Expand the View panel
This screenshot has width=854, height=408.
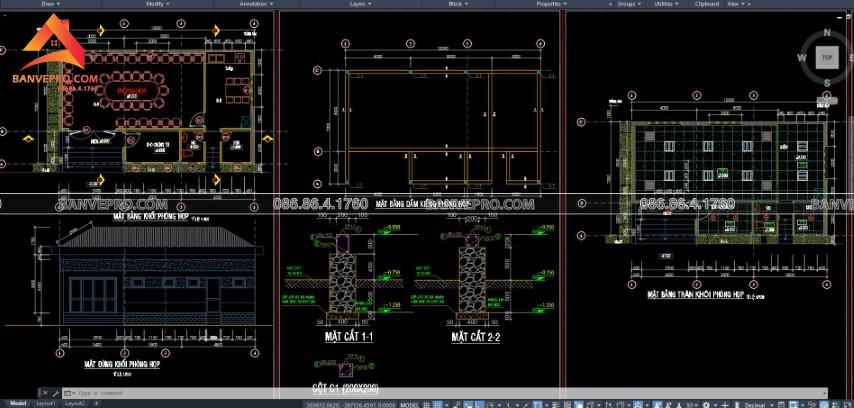pyautogui.click(x=738, y=3)
